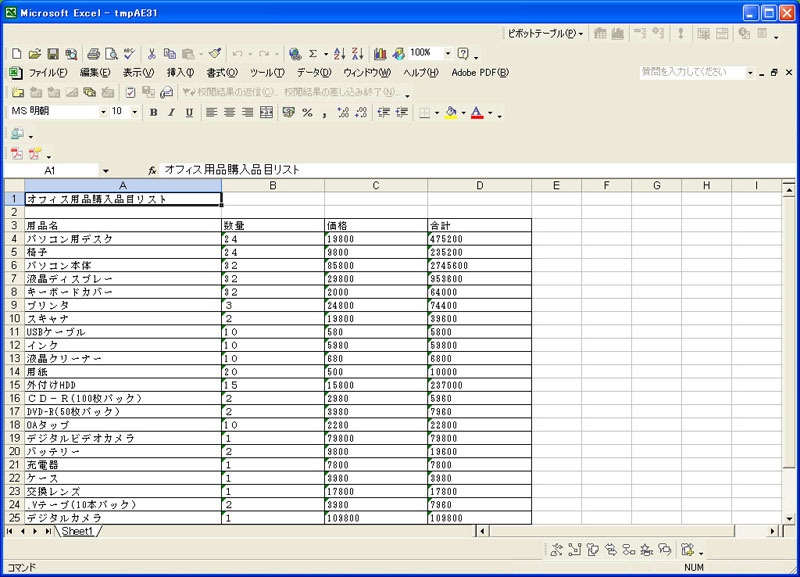This screenshot has width=800, height=577.
Task: Select the cell with value 2745600
Action: pyautogui.click(x=479, y=265)
